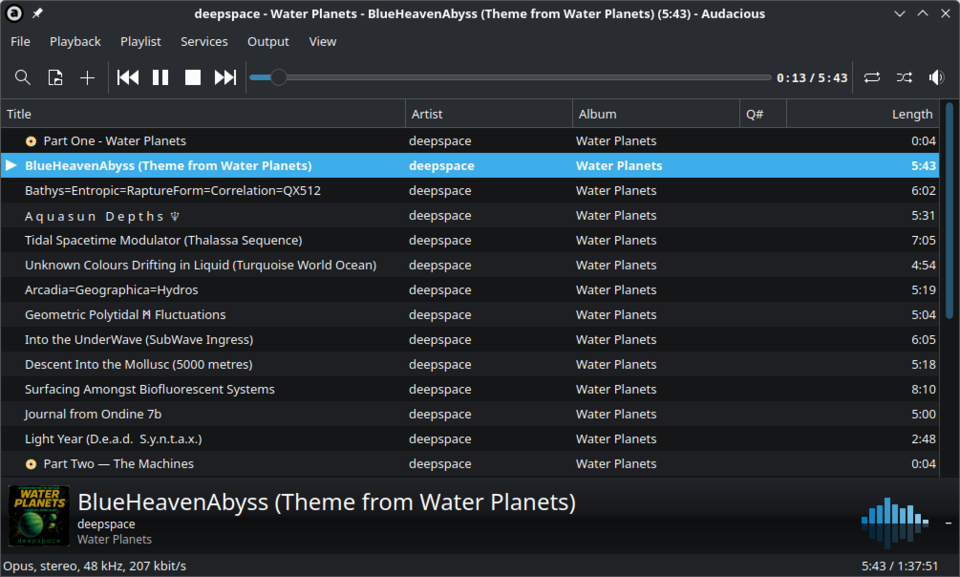Pause the current playback
Viewport: 960px width, 577px height.
(x=160, y=77)
